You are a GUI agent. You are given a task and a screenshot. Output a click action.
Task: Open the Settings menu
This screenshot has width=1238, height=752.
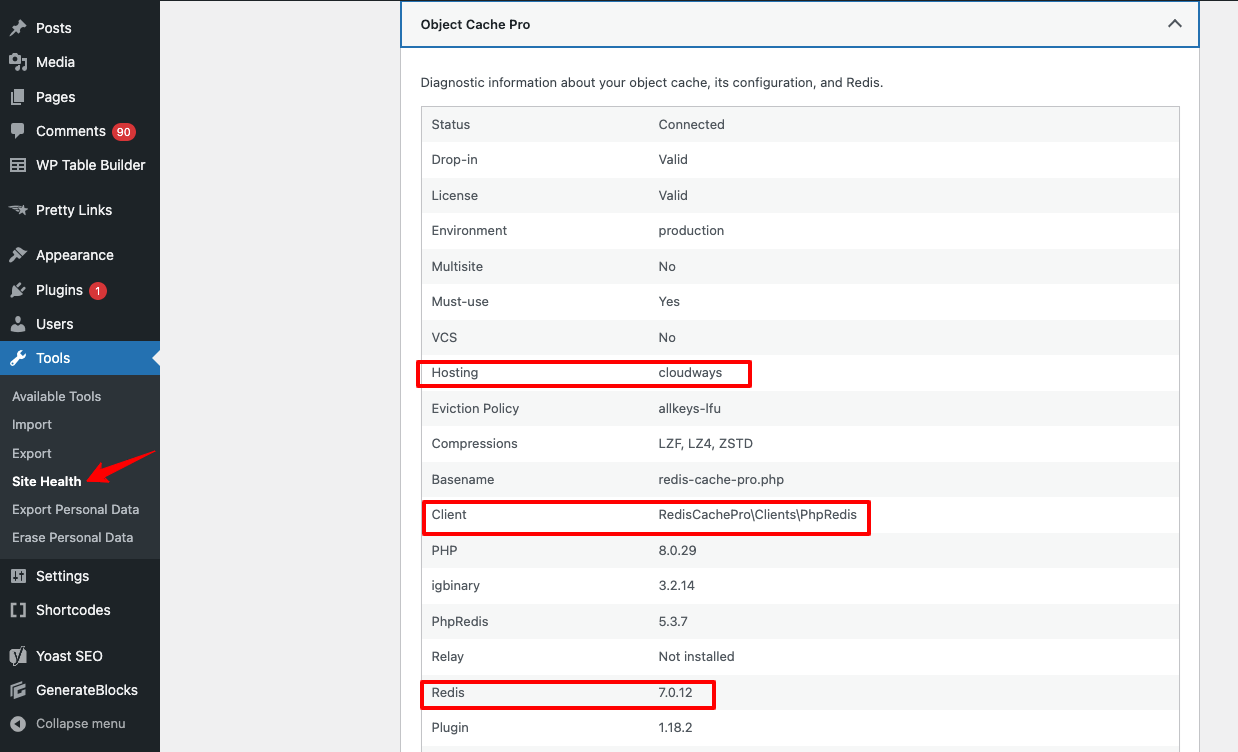[x=80, y=576]
